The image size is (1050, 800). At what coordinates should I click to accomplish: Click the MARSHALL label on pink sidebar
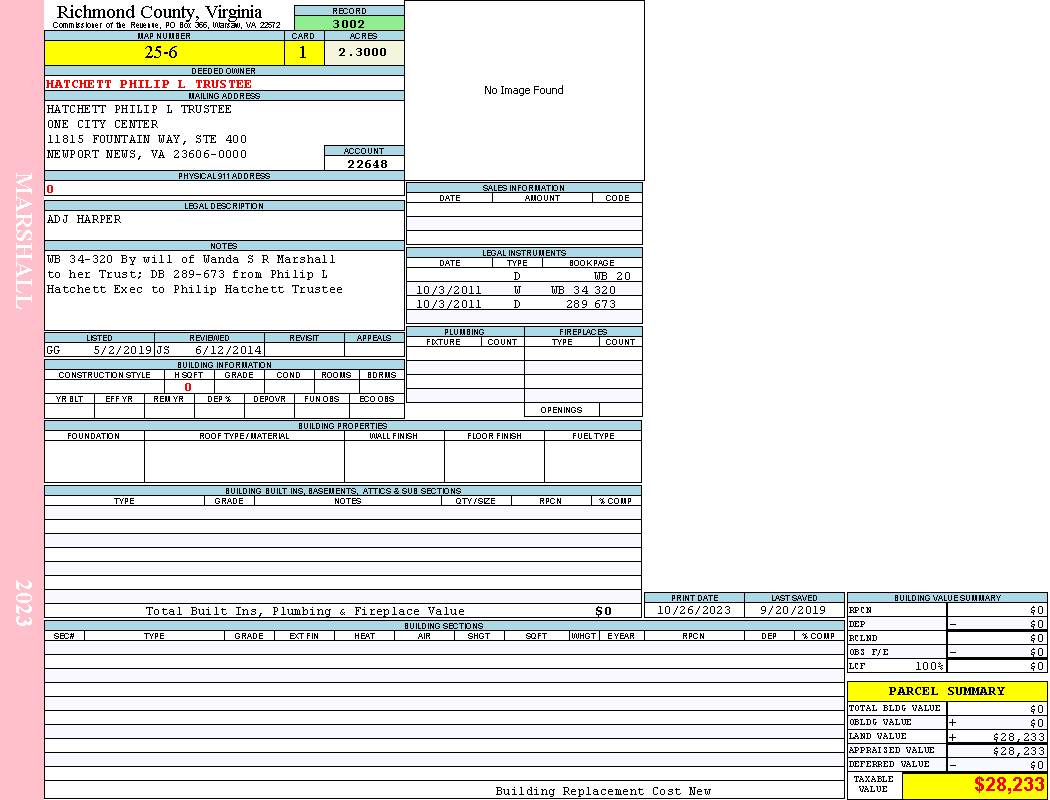24,238
